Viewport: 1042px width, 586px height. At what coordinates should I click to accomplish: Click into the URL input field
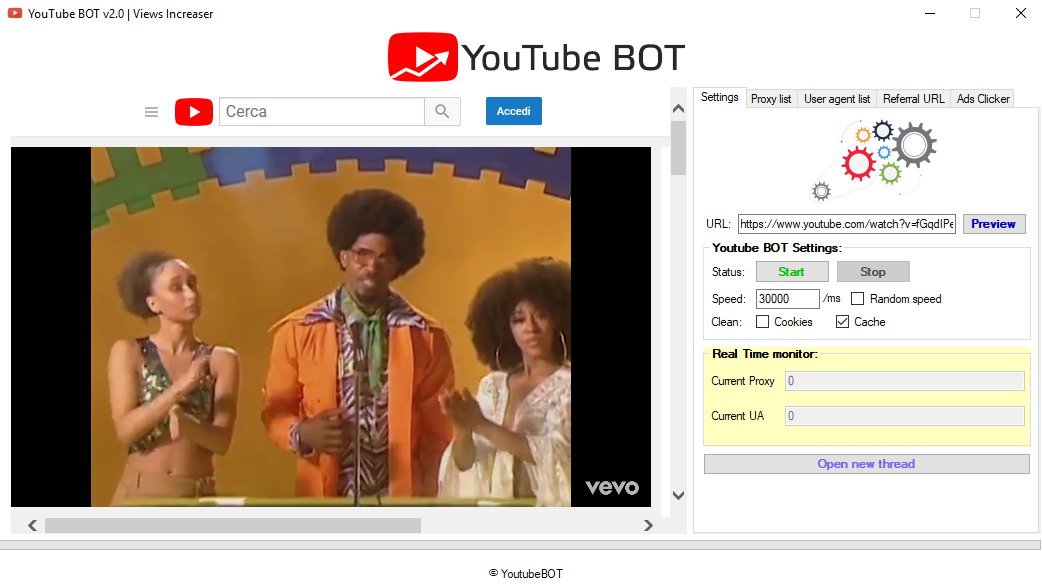[847, 224]
